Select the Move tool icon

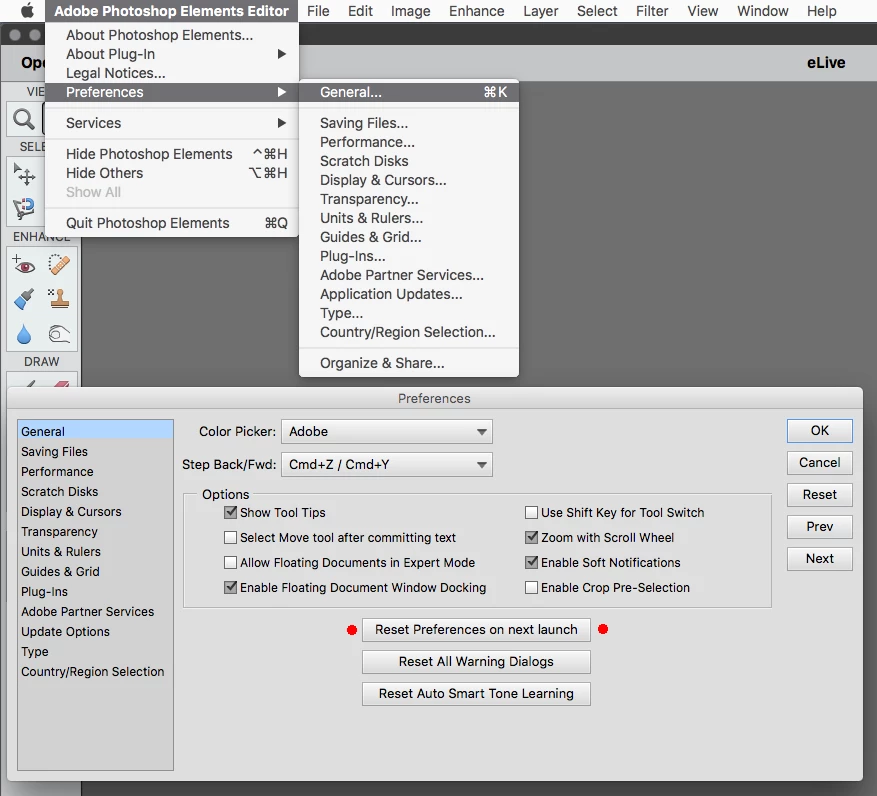point(24,175)
